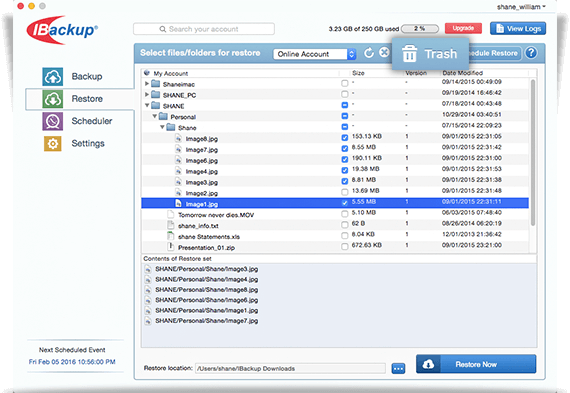Check the Image2.jpg checkbox
The height and width of the screenshot is (393, 570).
coord(345,192)
